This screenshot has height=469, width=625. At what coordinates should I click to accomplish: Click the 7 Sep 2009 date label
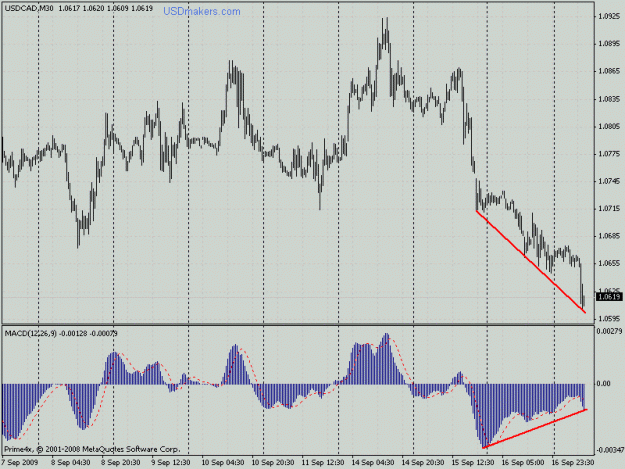pos(20,462)
